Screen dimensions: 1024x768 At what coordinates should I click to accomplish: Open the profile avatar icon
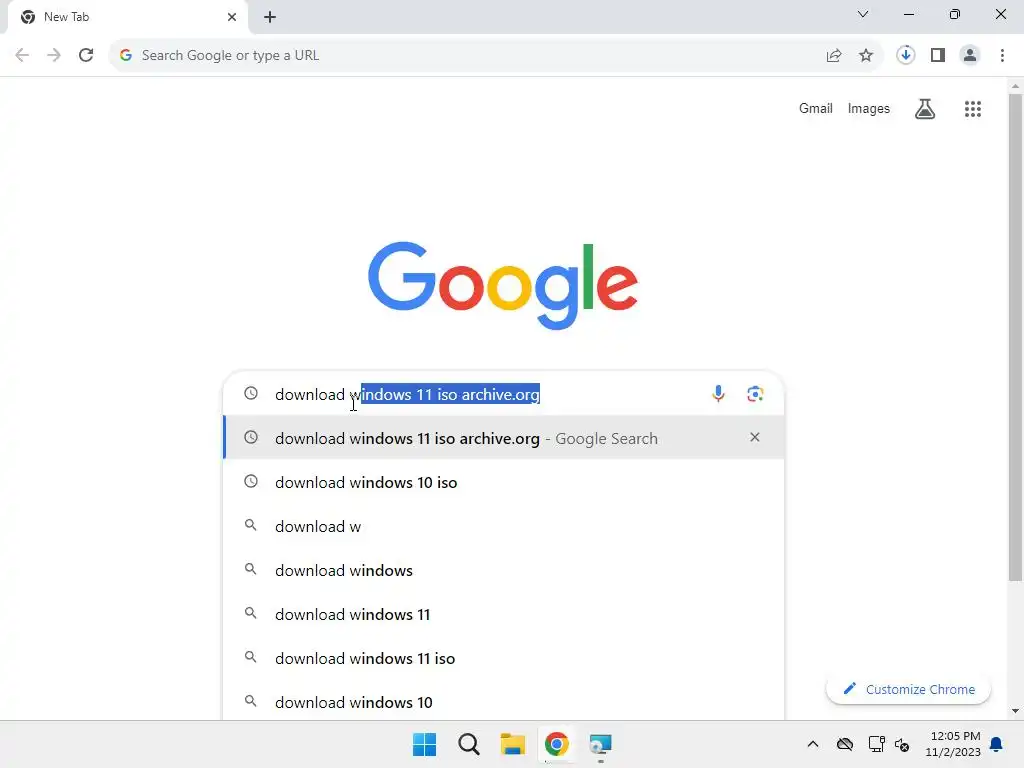[x=970, y=56]
